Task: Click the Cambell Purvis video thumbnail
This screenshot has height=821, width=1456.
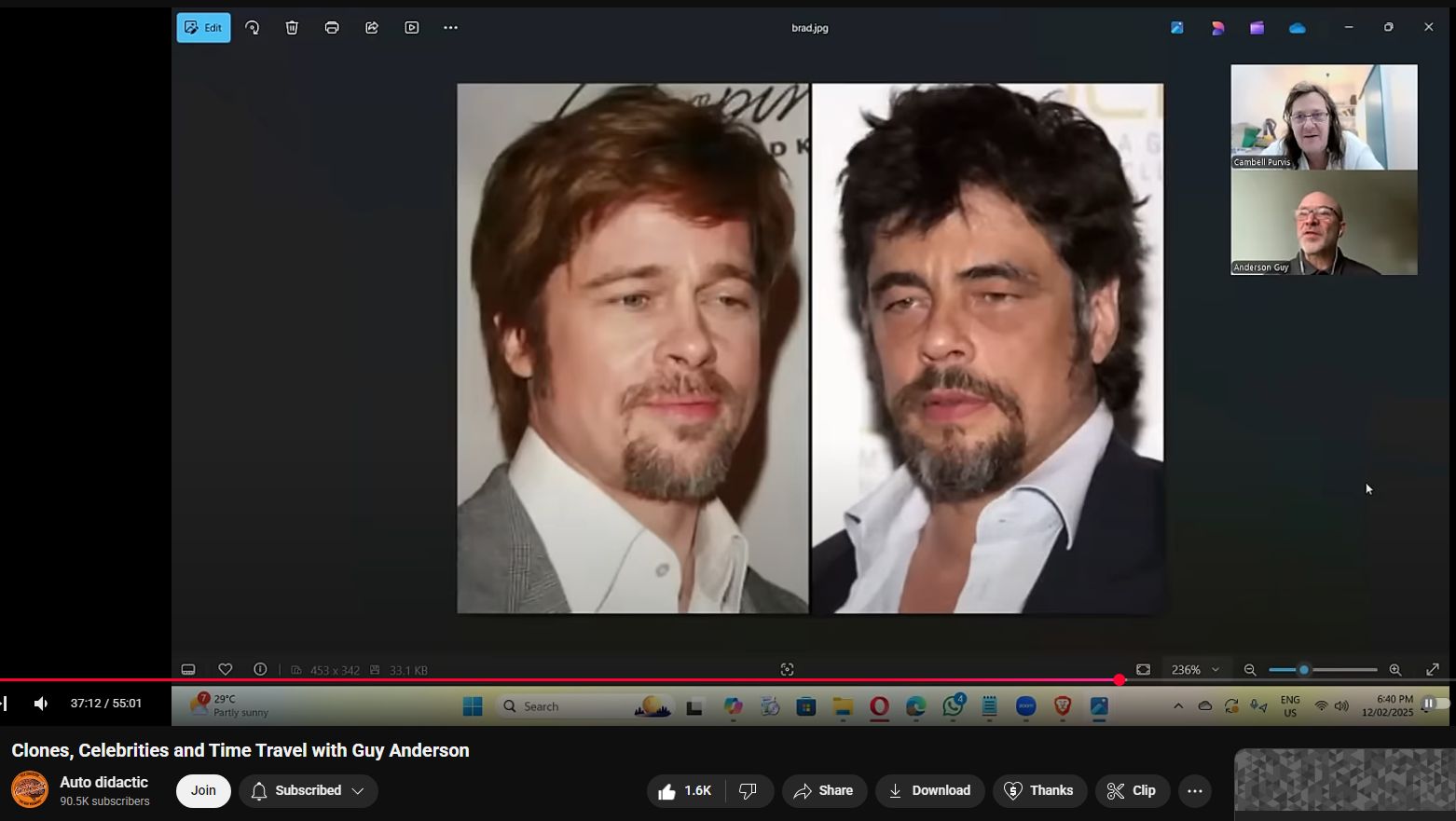Action: click(x=1324, y=117)
